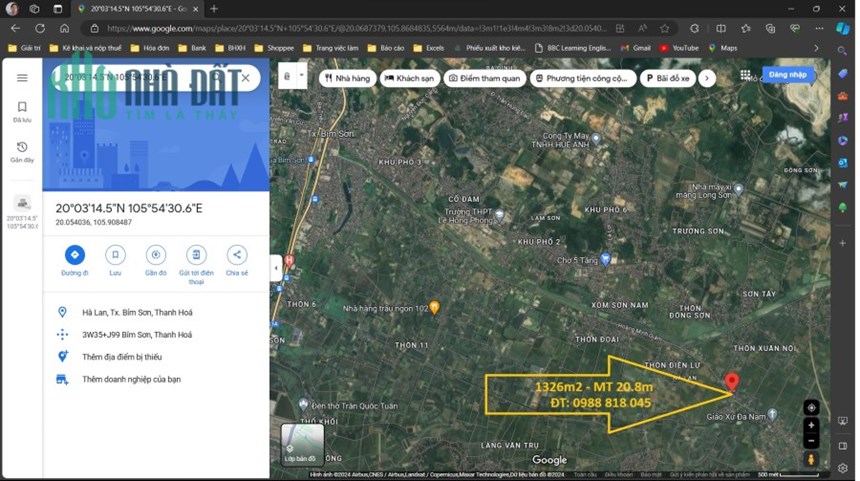860x481 pixels.
Task: Click Thêm địa điểm bị thiếu link
Action: pos(122,357)
